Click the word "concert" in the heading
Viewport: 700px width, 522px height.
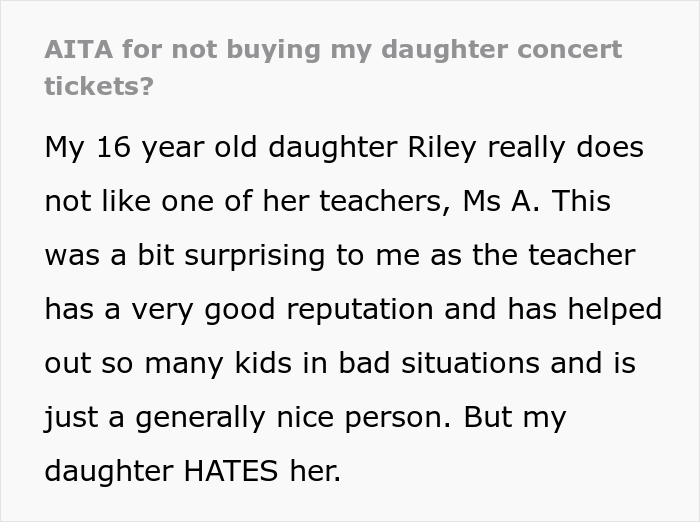click(x=574, y=49)
